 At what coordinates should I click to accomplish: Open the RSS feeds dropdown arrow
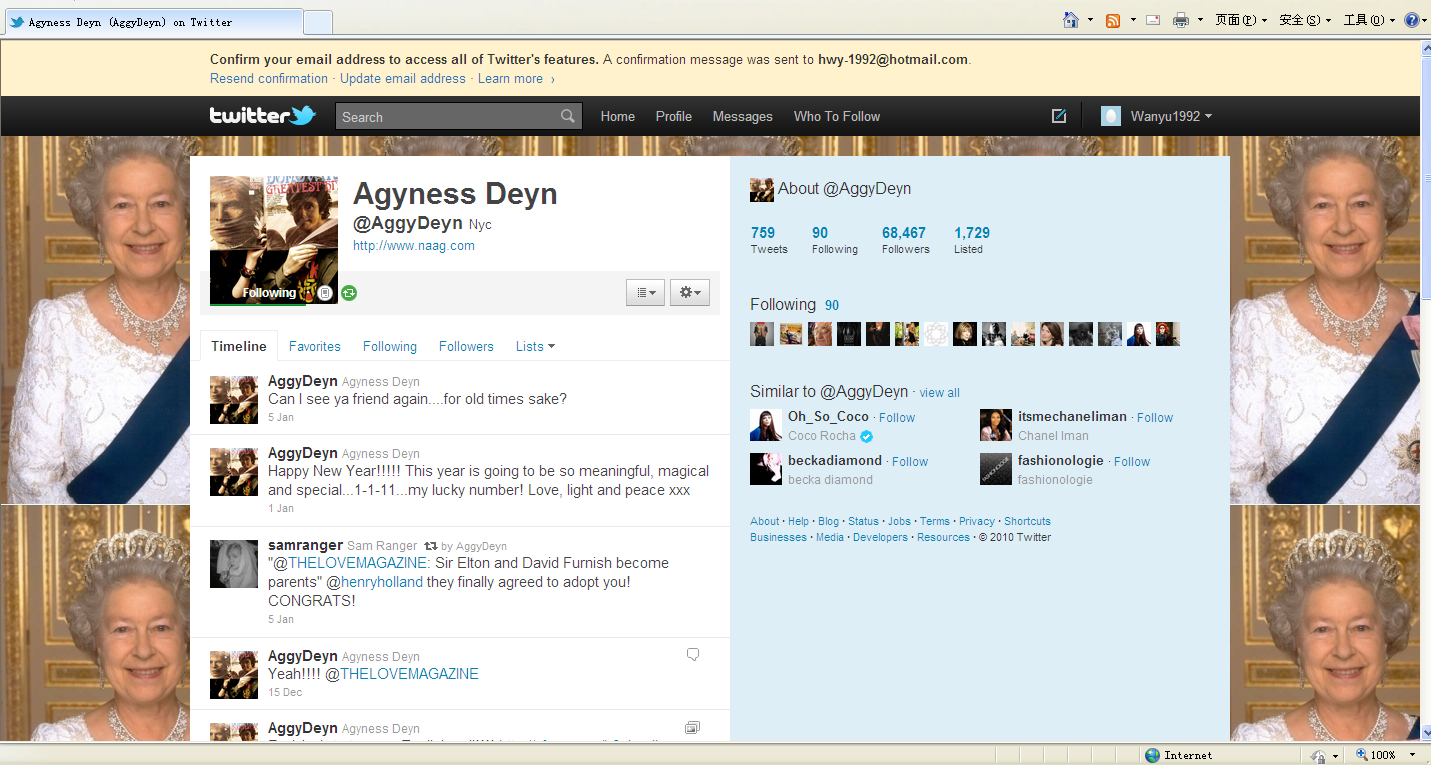[1133, 20]
